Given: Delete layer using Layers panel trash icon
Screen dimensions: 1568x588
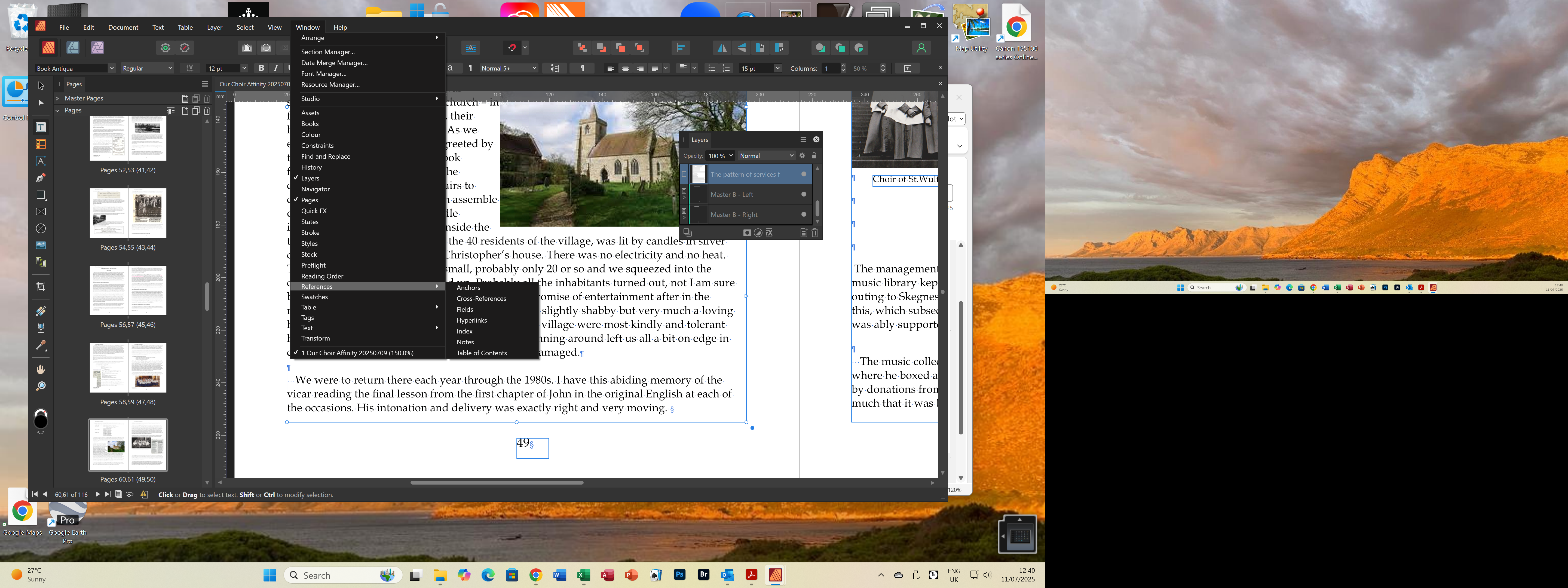Looking at the screenshot, I should click(x=815, y=233).
